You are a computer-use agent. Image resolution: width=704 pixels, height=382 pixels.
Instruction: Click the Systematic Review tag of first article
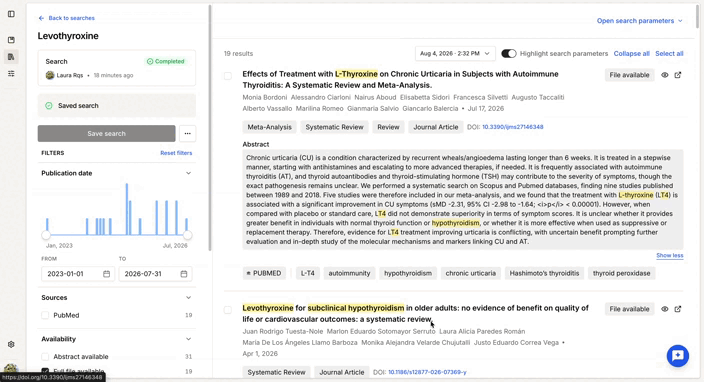(x=334, y=127)
